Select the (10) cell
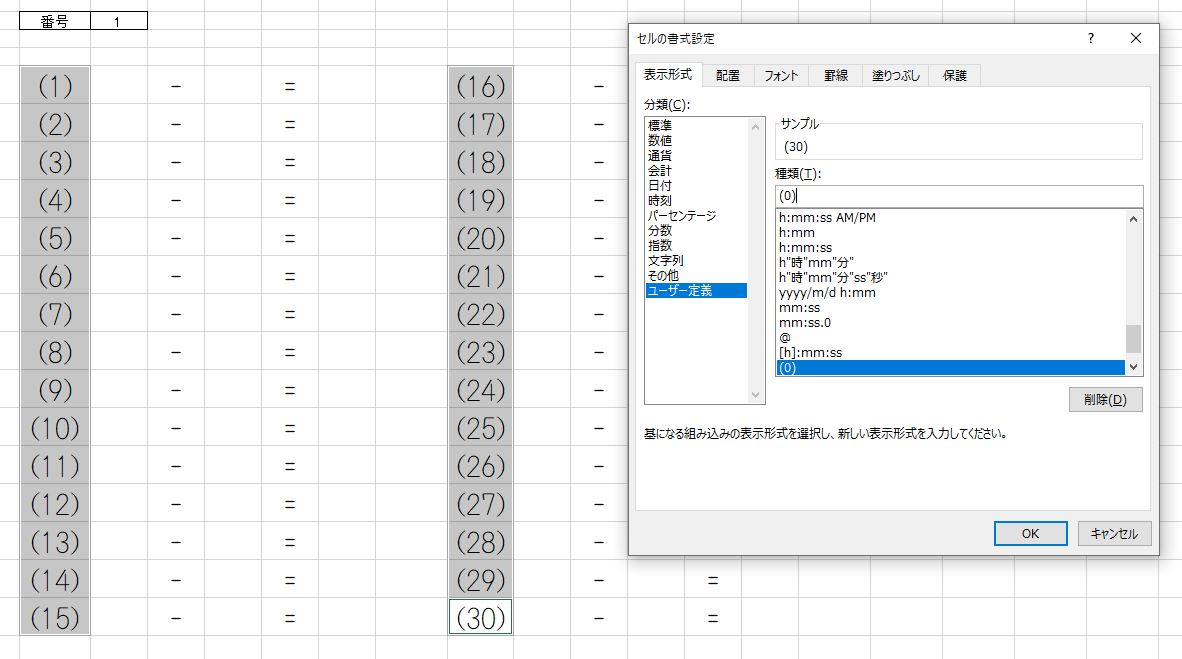 coord(55,428)
